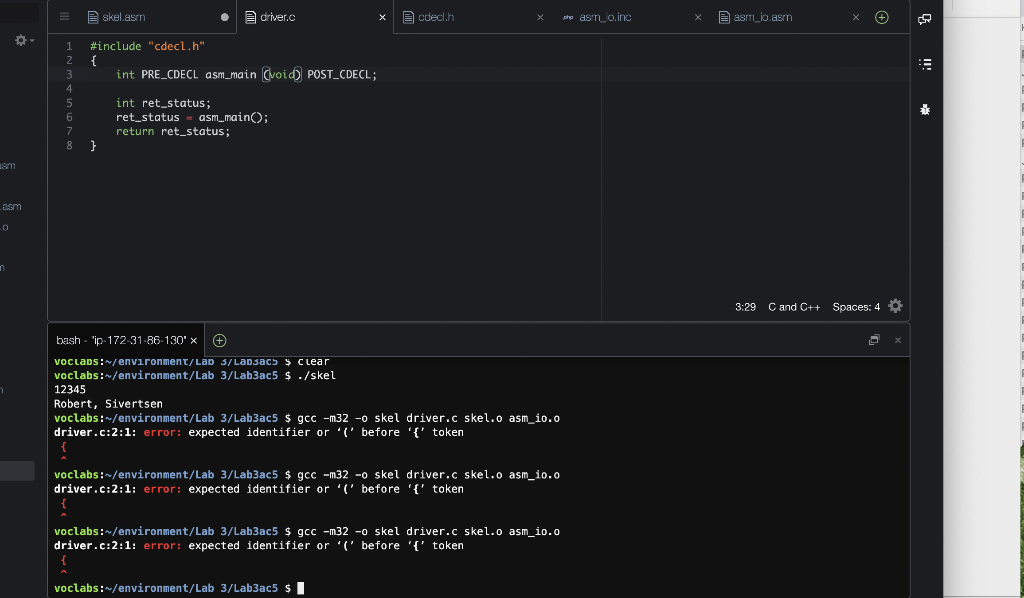Switch to the driver.c tab

click(278, 17)
